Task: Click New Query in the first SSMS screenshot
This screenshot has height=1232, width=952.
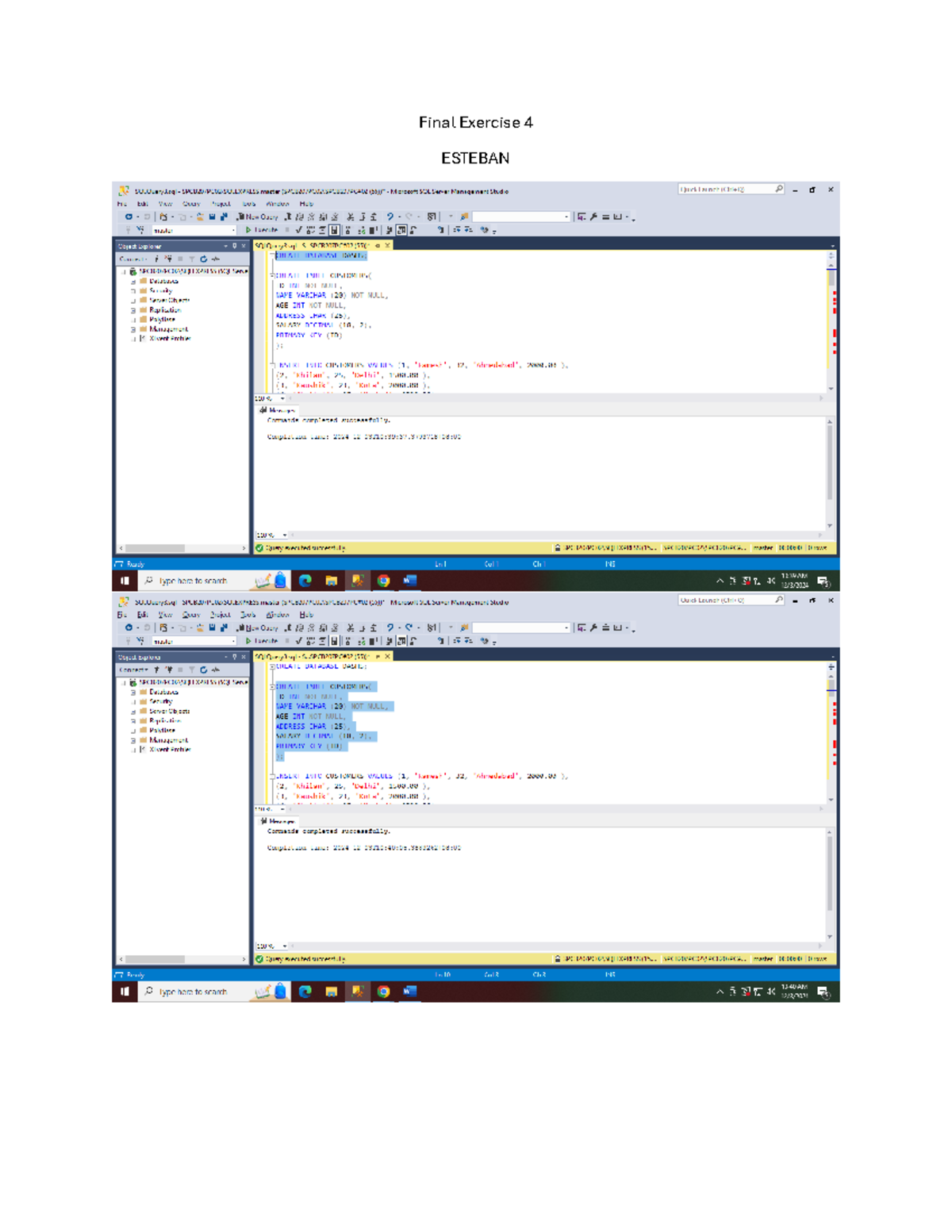Action: point(257,217)
